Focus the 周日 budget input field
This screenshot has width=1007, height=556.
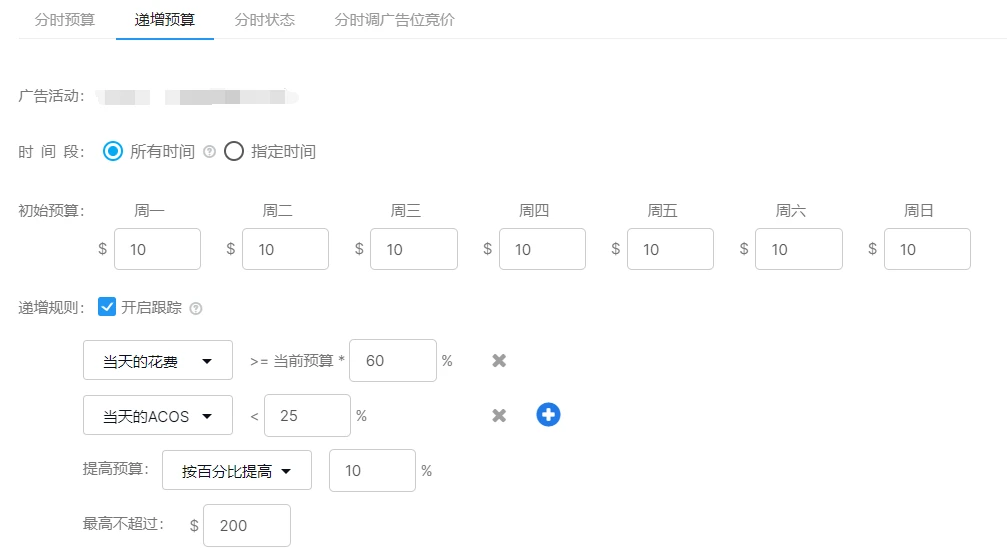coord(927,249)
